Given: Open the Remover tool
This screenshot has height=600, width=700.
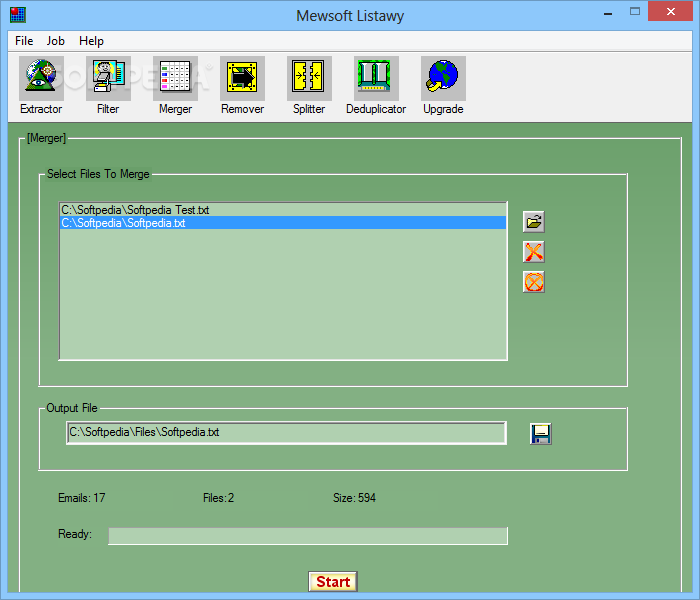Looking at the screenshot, I should coord(242,78).
